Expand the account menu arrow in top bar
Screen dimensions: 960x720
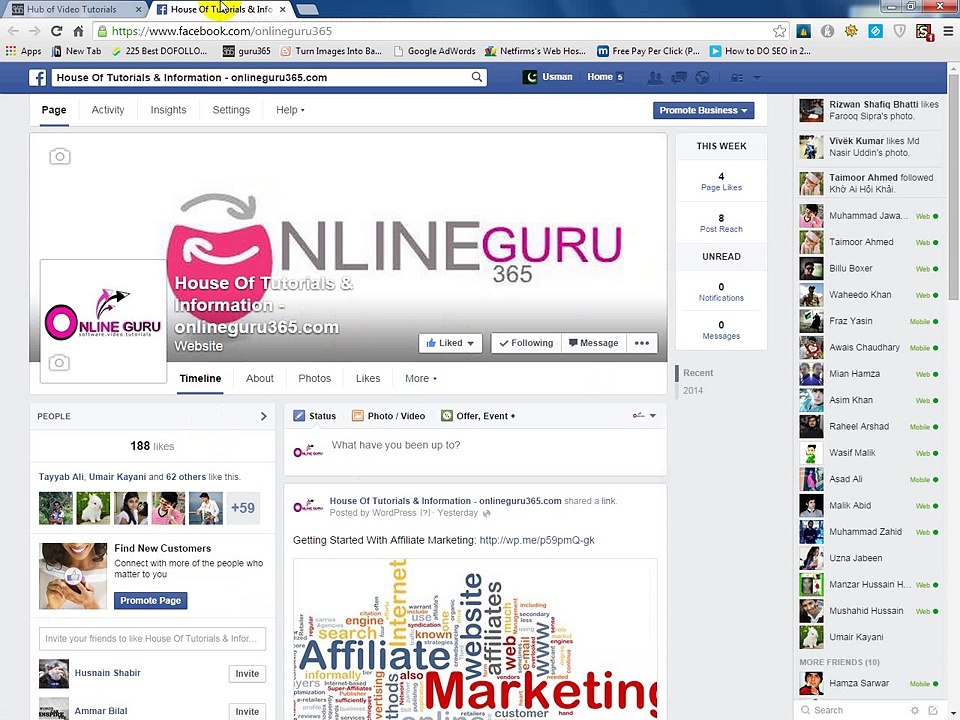pyautogui.click(x=757, y=78)
